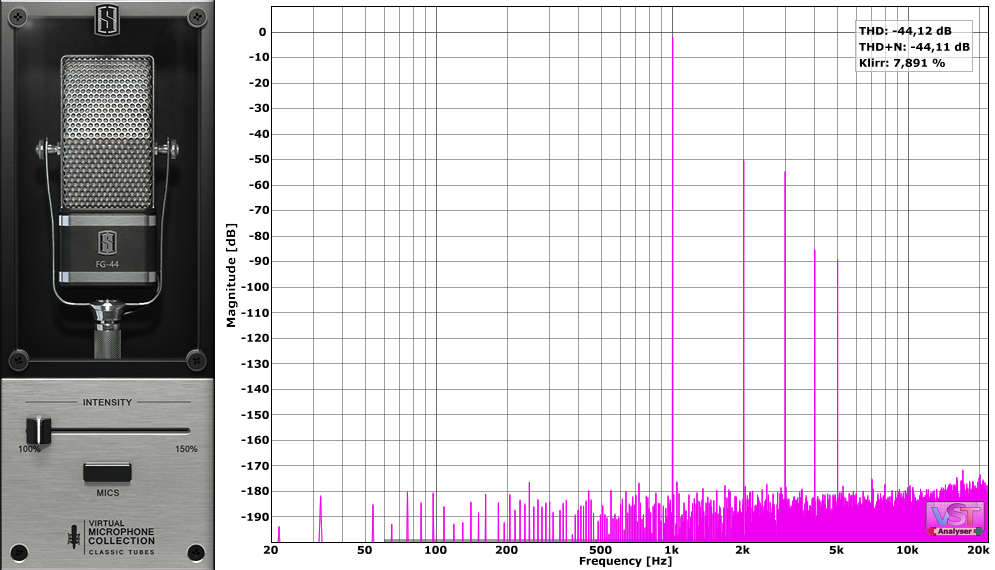Click the 10k frequency axis tick label
Image resolution: width=995 pixels, height=570 pixels.
[907, 550]
